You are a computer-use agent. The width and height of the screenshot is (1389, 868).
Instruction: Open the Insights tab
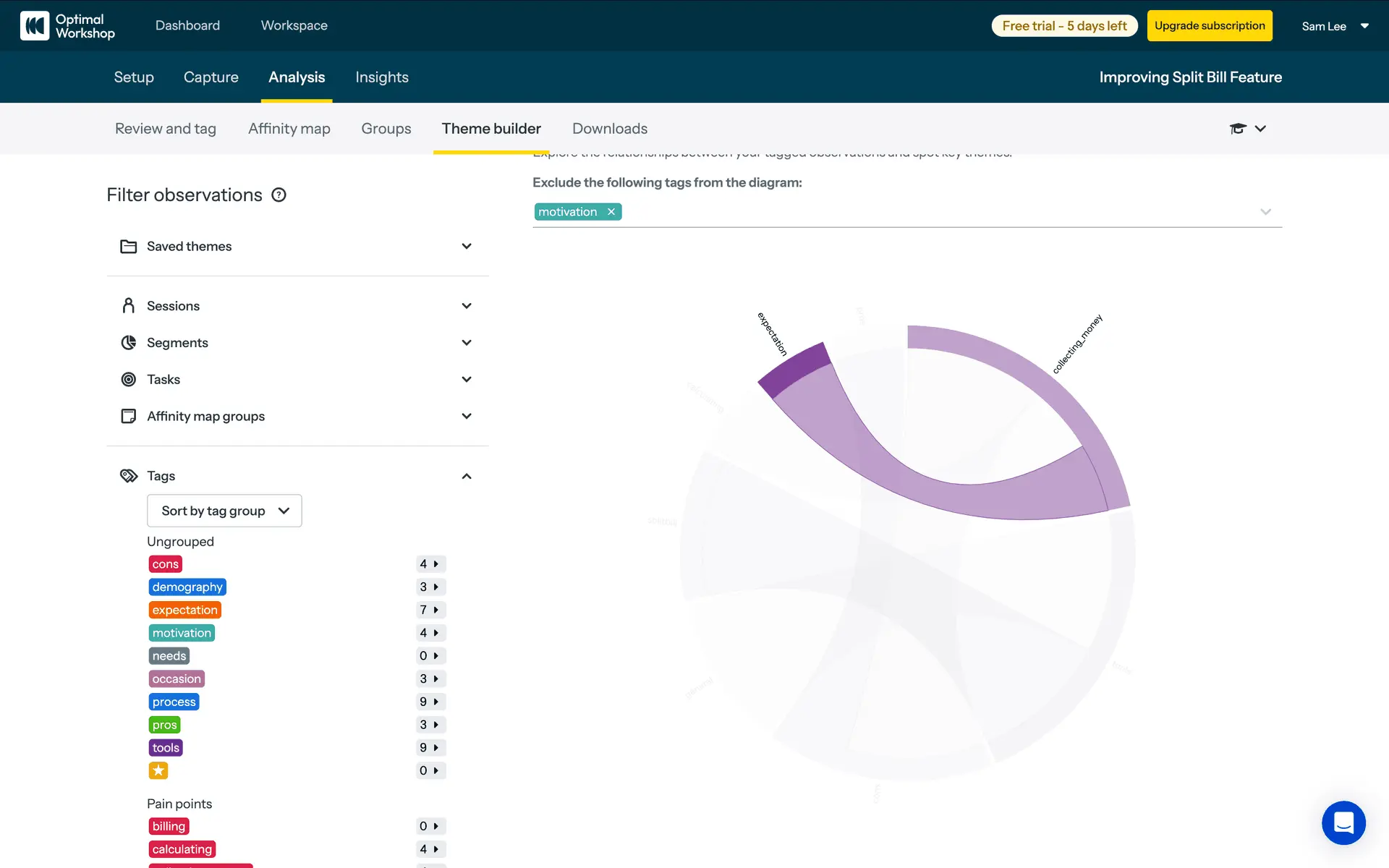381,77
